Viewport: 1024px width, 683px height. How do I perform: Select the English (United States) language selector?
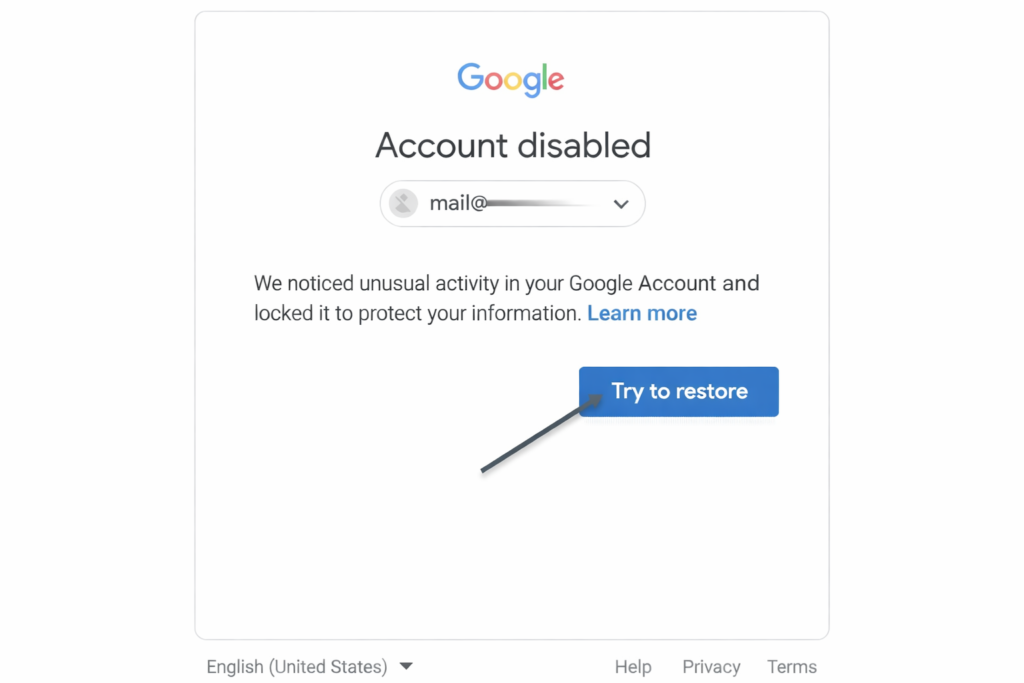tap(297, 667)
